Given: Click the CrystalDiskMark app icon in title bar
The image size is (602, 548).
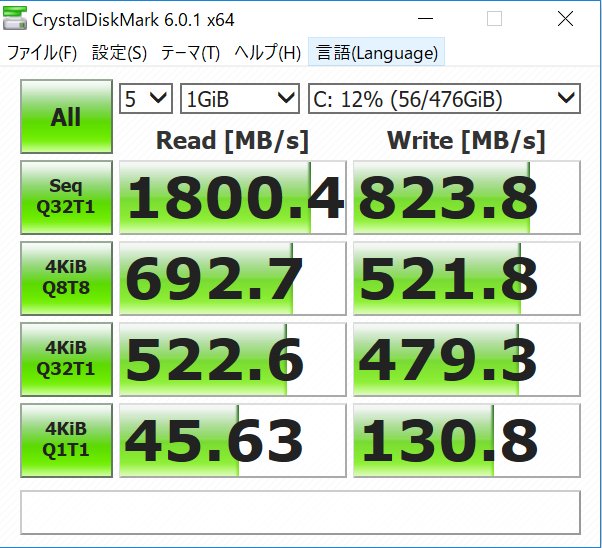Looking at the screenshot, I should (x=17, y=19).
